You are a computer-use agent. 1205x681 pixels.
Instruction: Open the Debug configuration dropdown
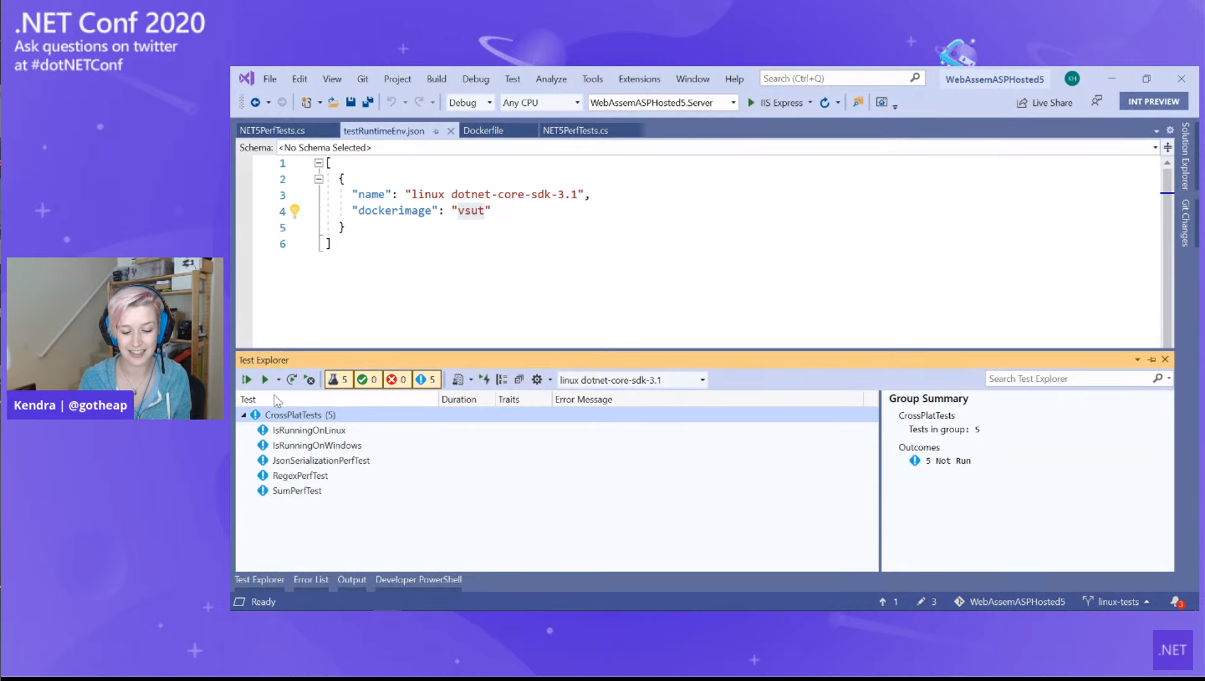pyautogui.click(x=470, y=103)
